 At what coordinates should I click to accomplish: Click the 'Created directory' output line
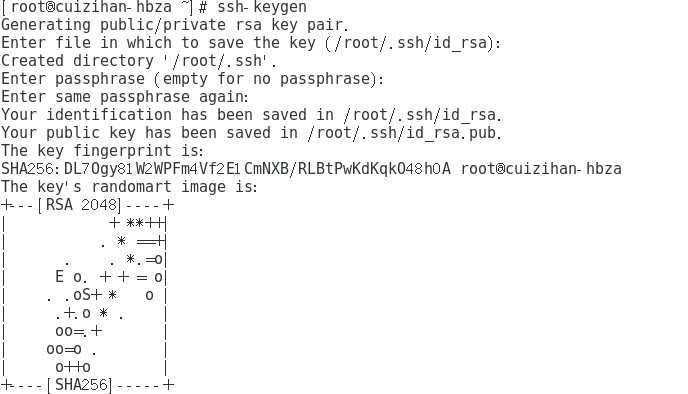(x=139, y=61)
